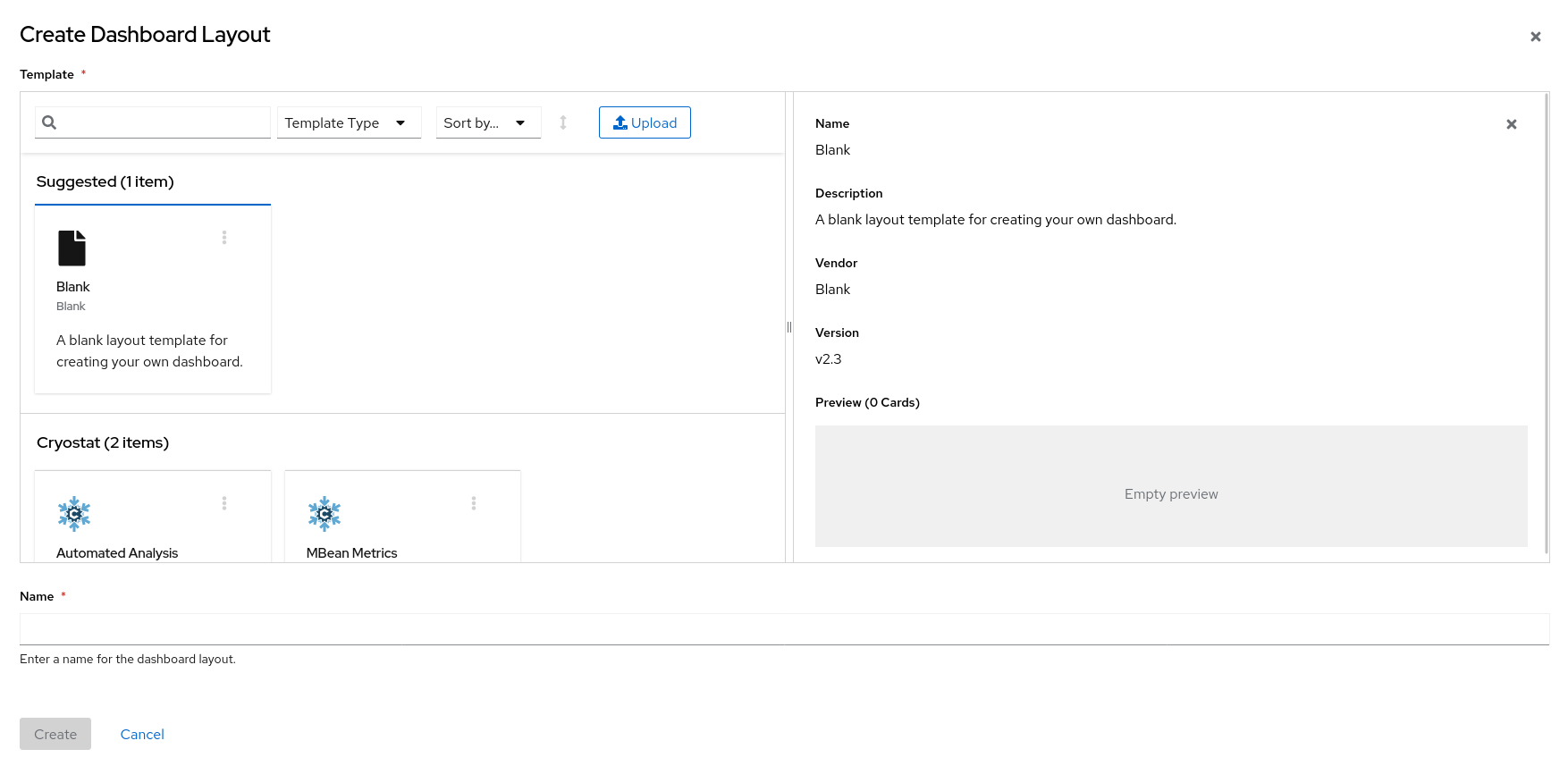Click the Automated Analysis snowflake icon
Screen dimensions: 1568x766
(74, 514)
